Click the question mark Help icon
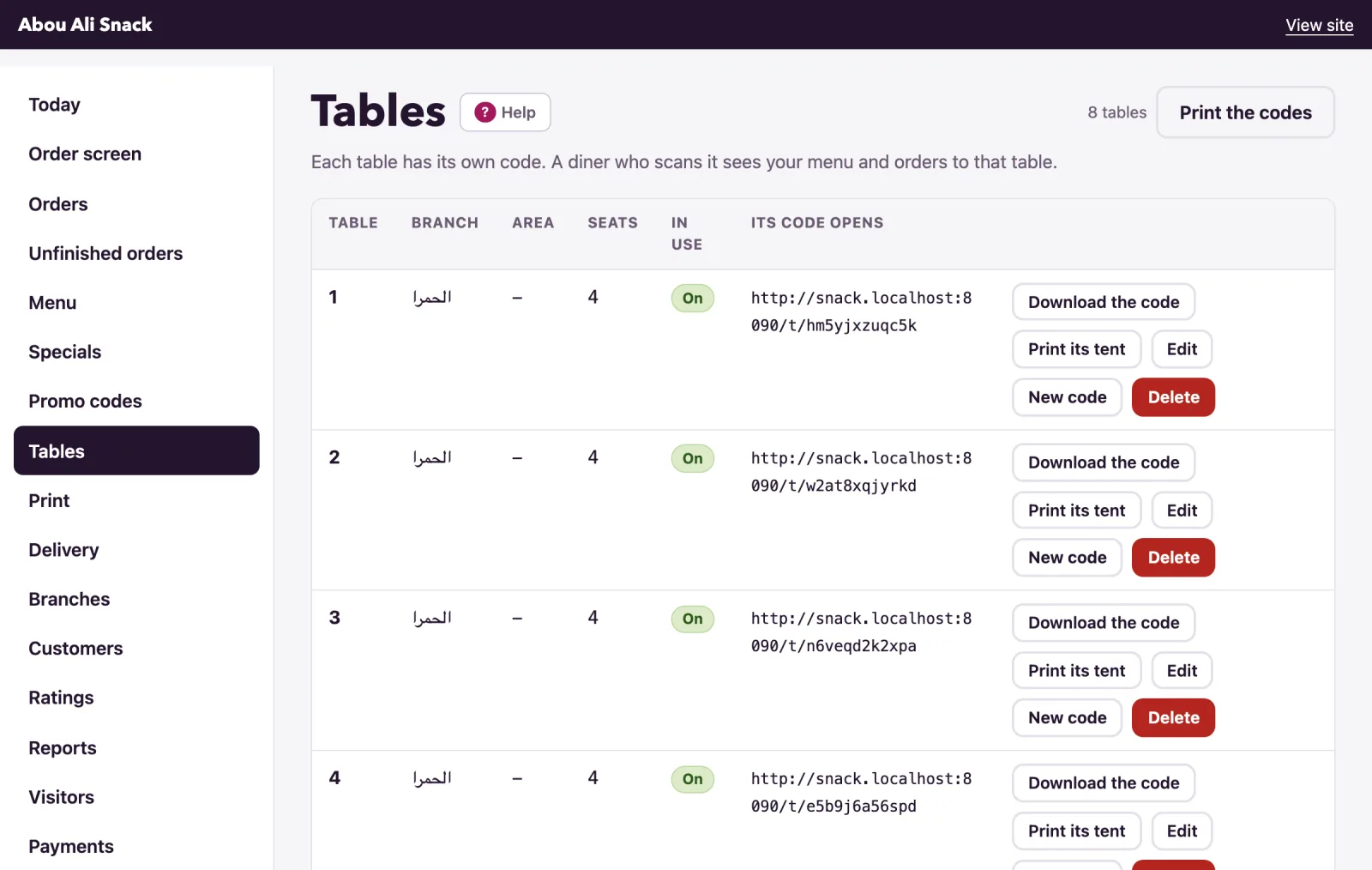1372x870 pixels. coord(484,112)
